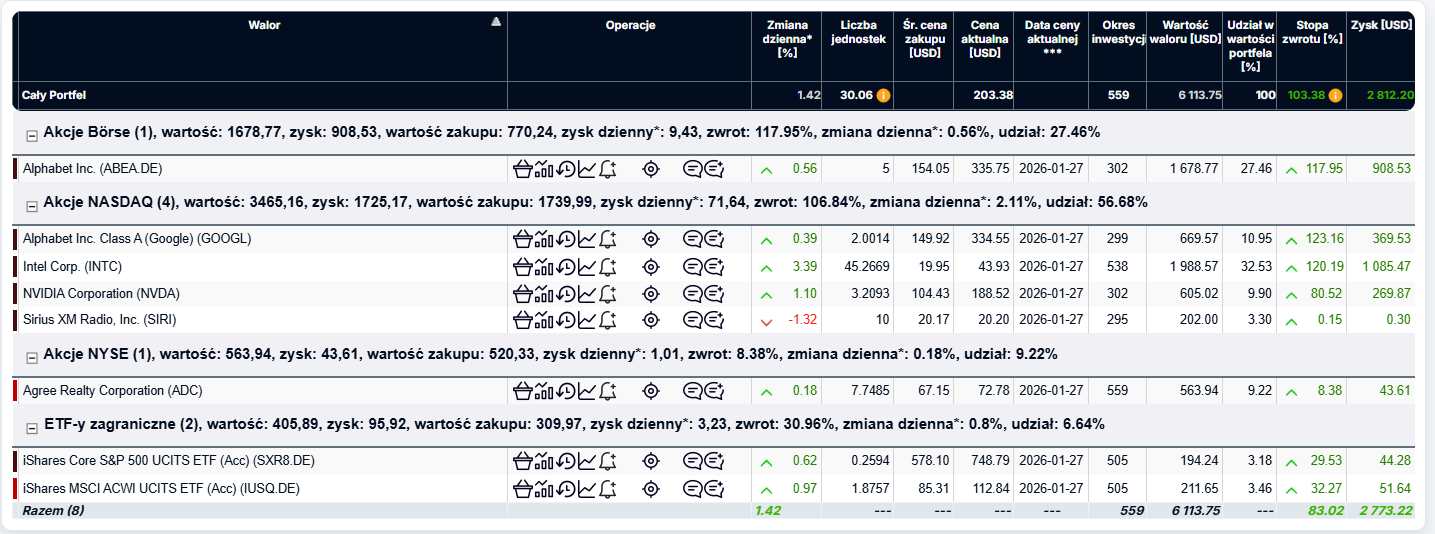Viewport: 1435px width, 534px height.
Task: Collapse the ETF-y zagraniczne group
Action: [x=31, y=427]
